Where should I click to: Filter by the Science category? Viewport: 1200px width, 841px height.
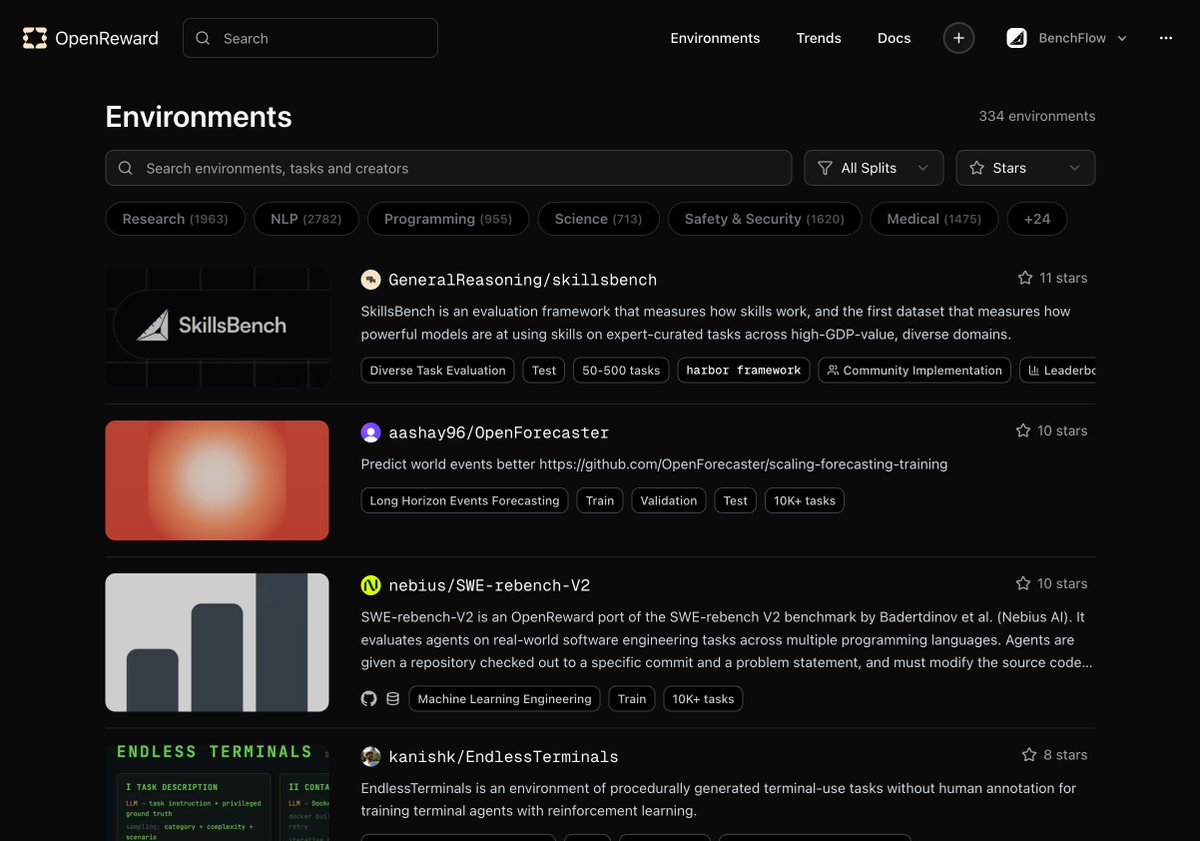[x=599, y=219]
